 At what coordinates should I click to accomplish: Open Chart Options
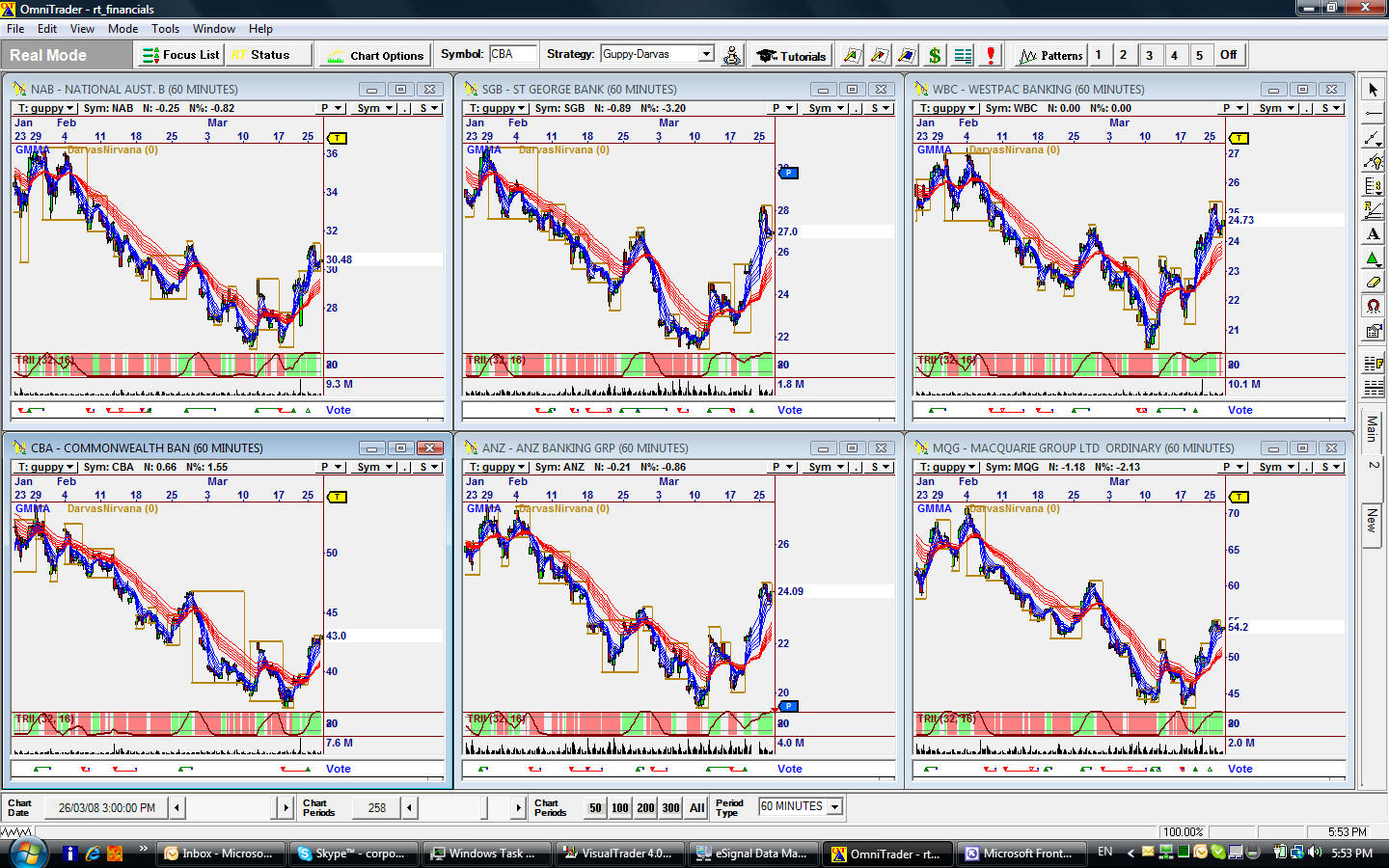pos(376,55)
